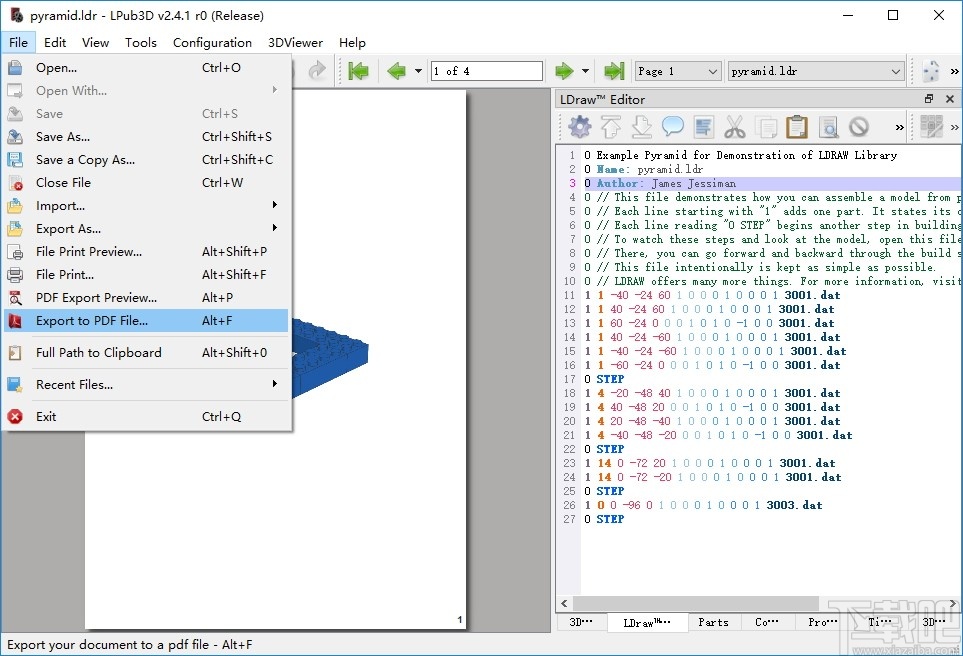
Task: Expand the Open With submenu
Action: tap(146, 90)
